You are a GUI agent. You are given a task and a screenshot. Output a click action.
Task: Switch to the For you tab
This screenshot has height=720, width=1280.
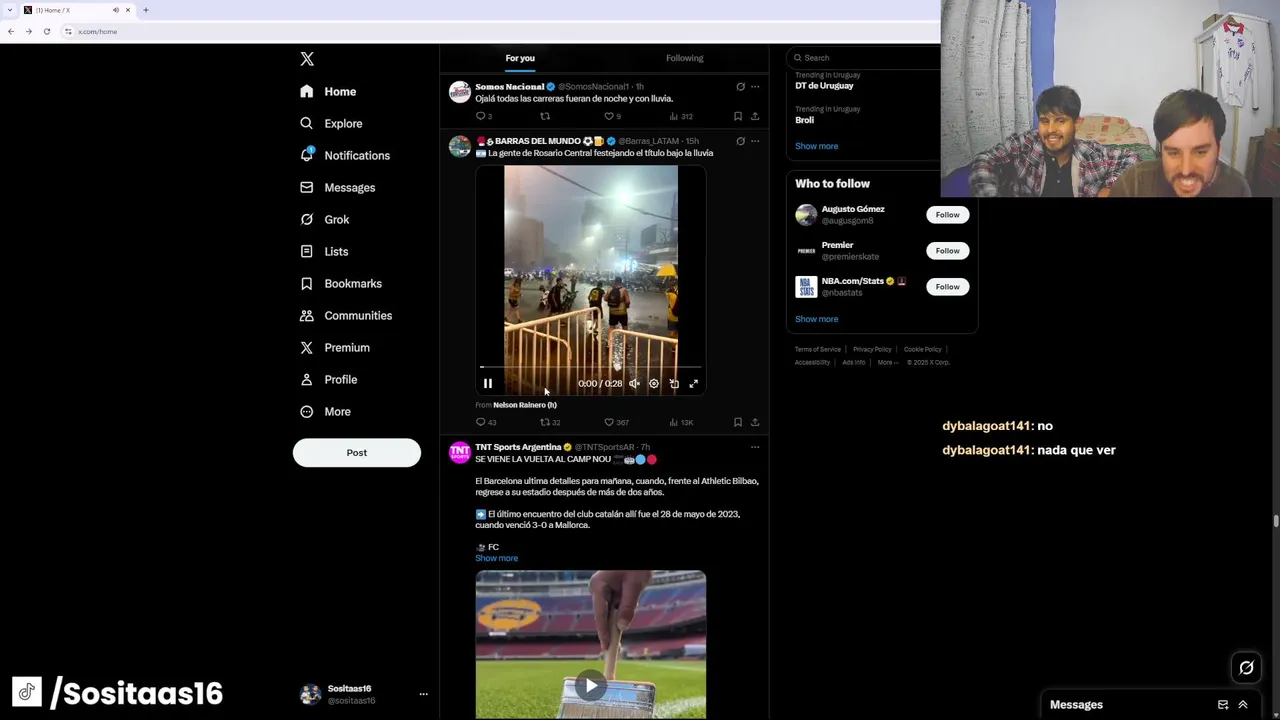point(520,58)
